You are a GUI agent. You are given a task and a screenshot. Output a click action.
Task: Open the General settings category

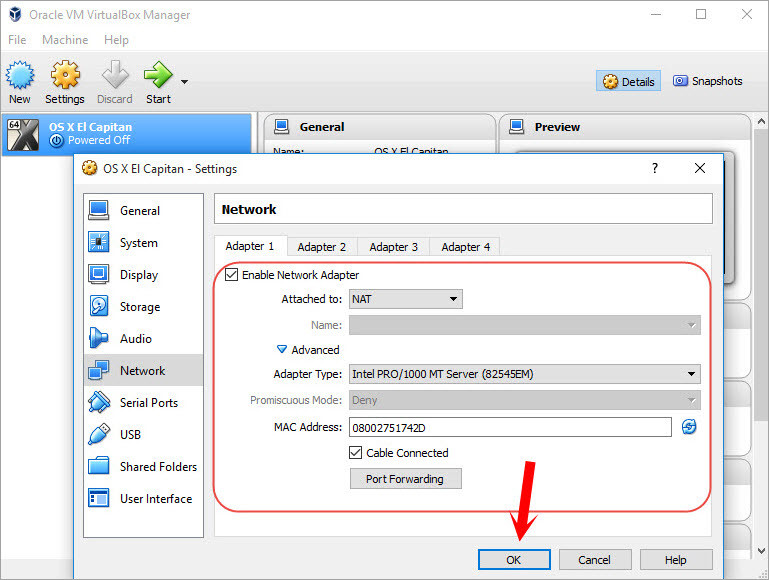click(143, 211)
